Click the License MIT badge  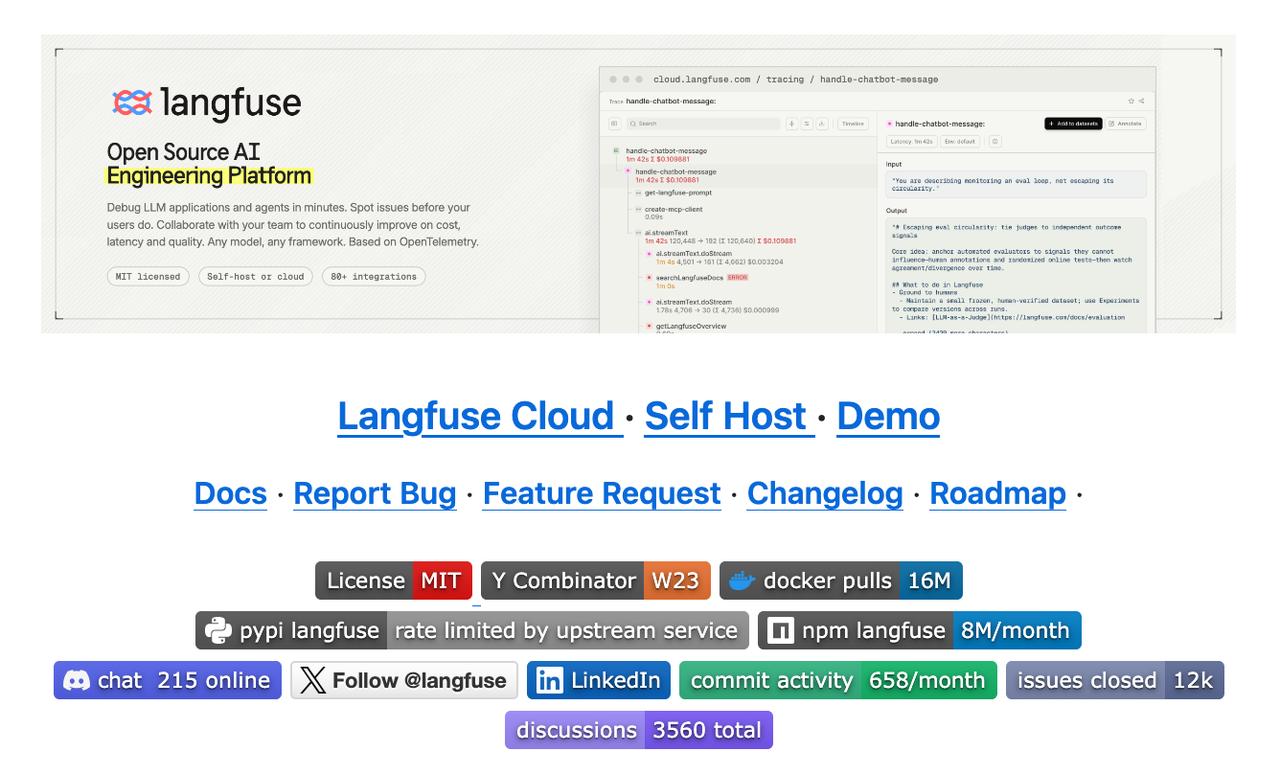click(394, 581)
